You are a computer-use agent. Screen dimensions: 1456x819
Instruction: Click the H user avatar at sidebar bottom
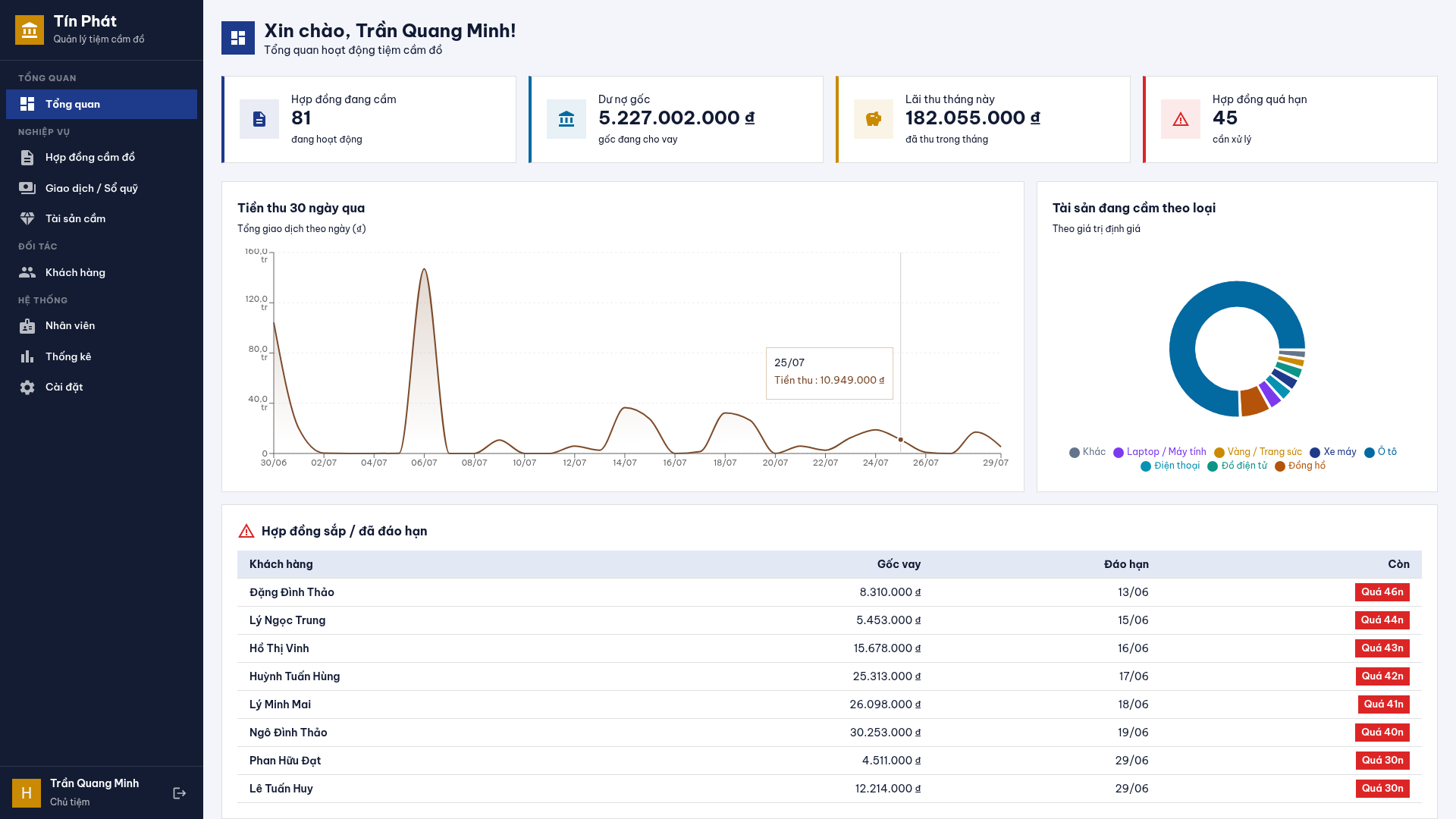pyautogui.click(x=27, y=793)
